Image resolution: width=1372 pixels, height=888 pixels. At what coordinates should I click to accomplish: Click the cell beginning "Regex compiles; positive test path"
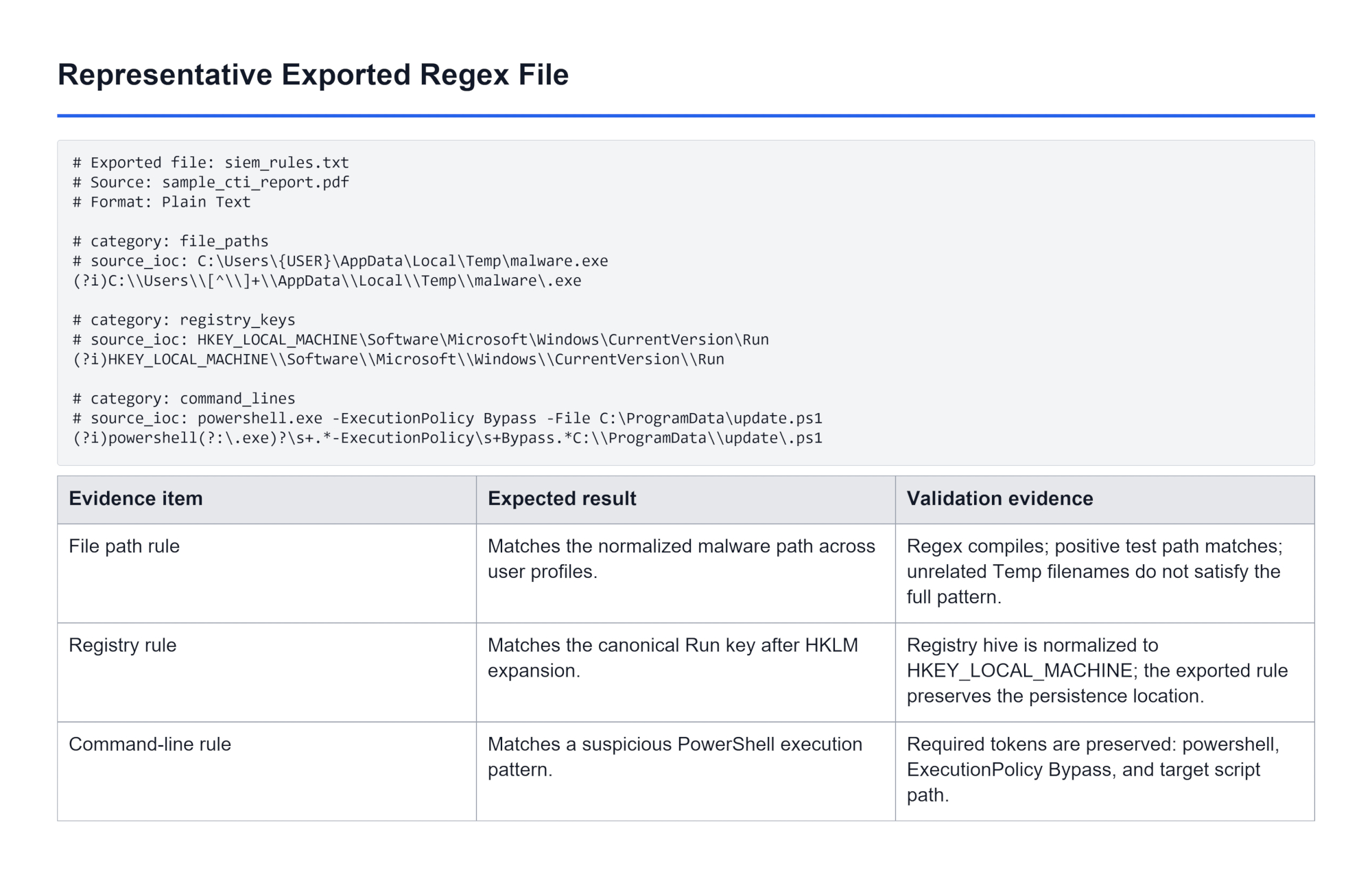[1105, 574]
